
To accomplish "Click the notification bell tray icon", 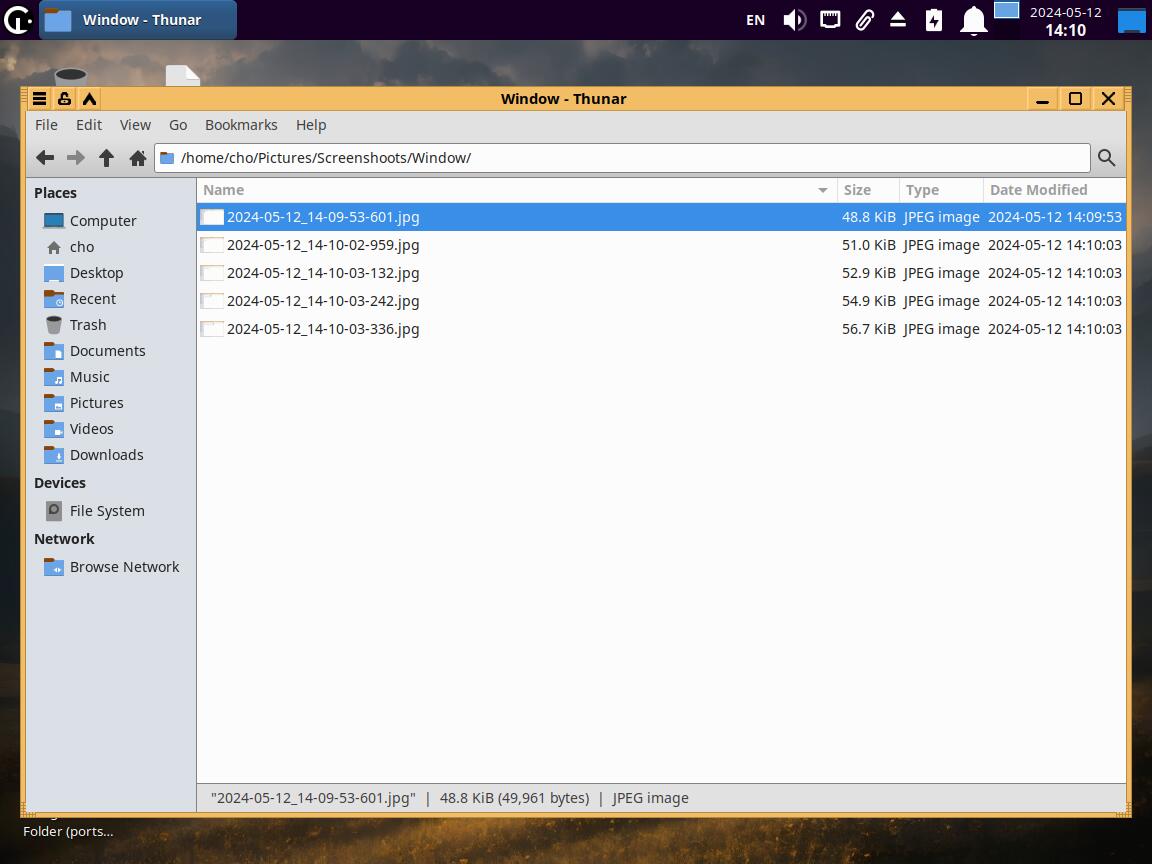I will coord(973,20).
